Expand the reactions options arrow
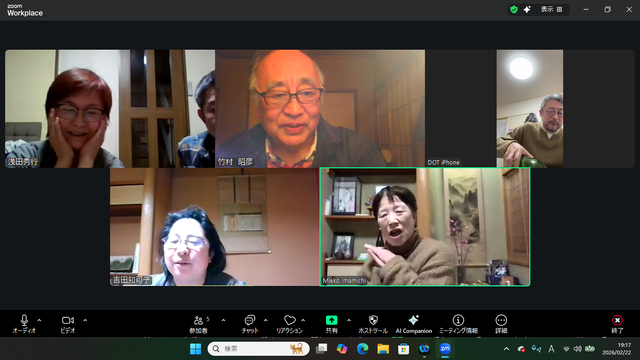 [x=303, y=320]
